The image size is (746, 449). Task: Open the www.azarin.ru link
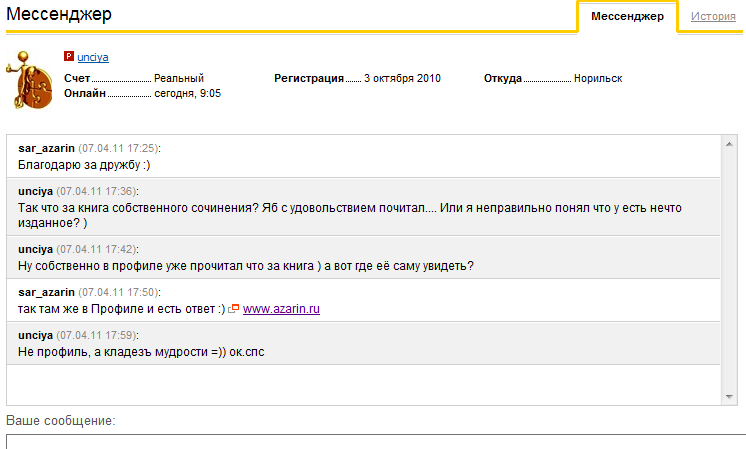coord(281,310)
